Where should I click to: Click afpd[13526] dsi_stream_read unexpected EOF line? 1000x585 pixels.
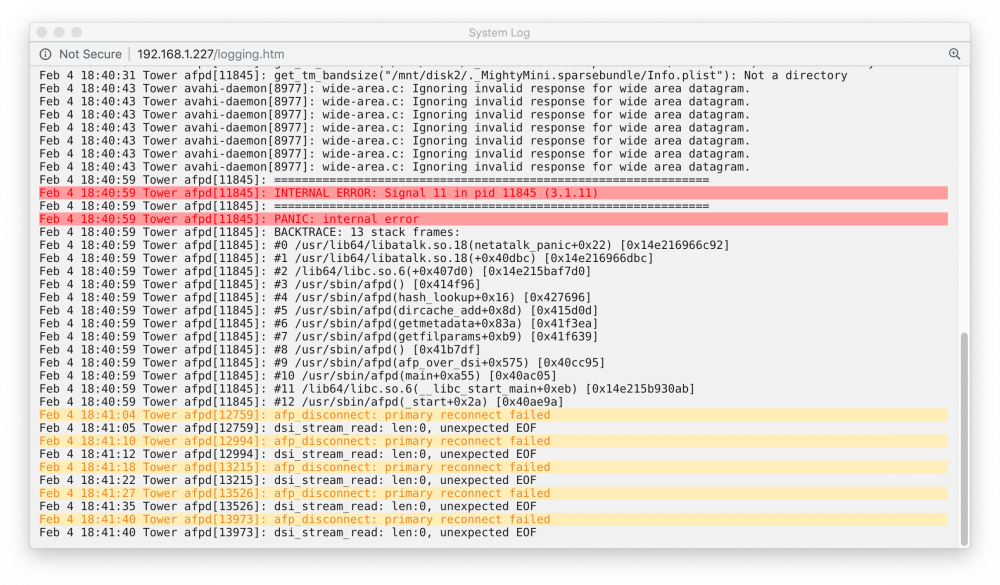pos(288,507)
